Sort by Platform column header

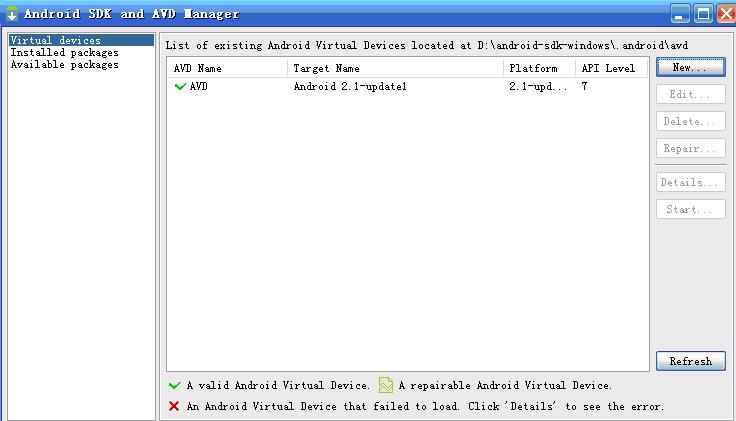pyautogui.click(x=539, y=69)
